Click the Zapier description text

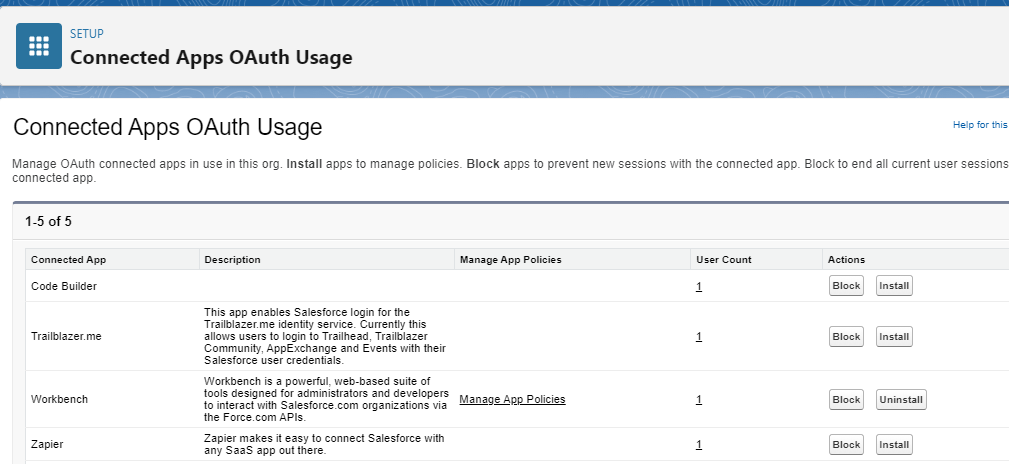(324, 444)
